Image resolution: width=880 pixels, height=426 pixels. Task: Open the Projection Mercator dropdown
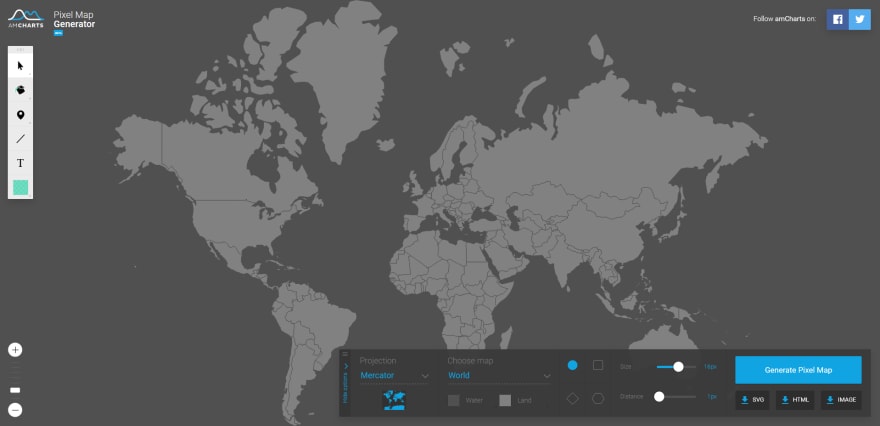click(395, 375)
